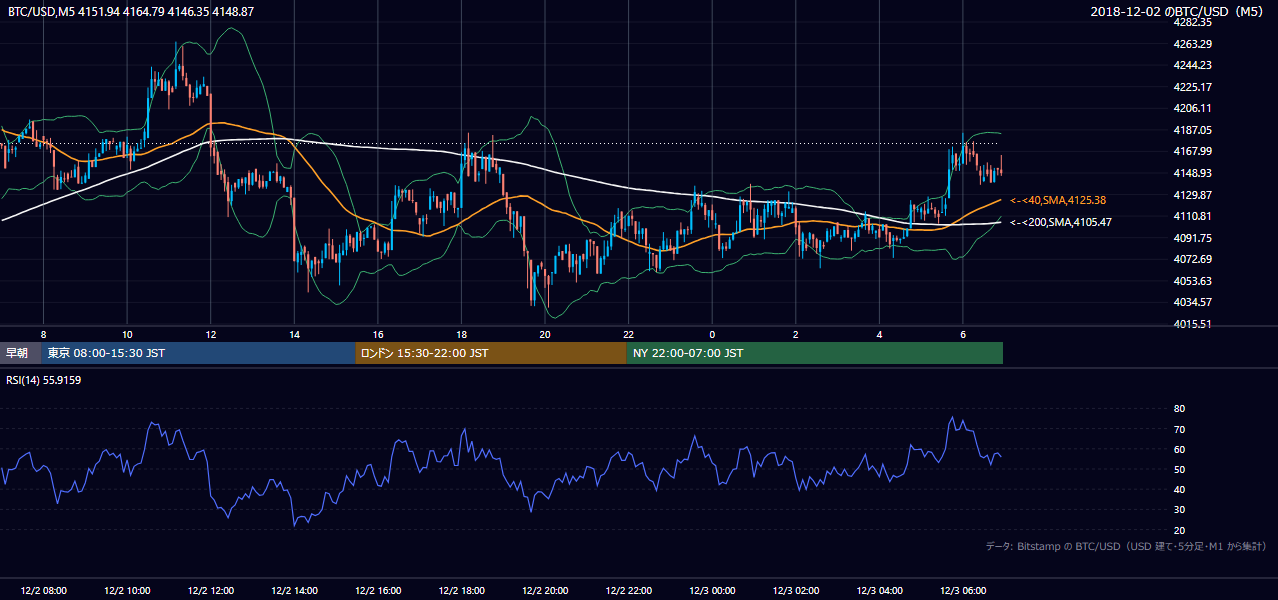This screenshot has width=1278, height=600.
Task: Click the Bitstamp data source note
Action: point(1126,546)
